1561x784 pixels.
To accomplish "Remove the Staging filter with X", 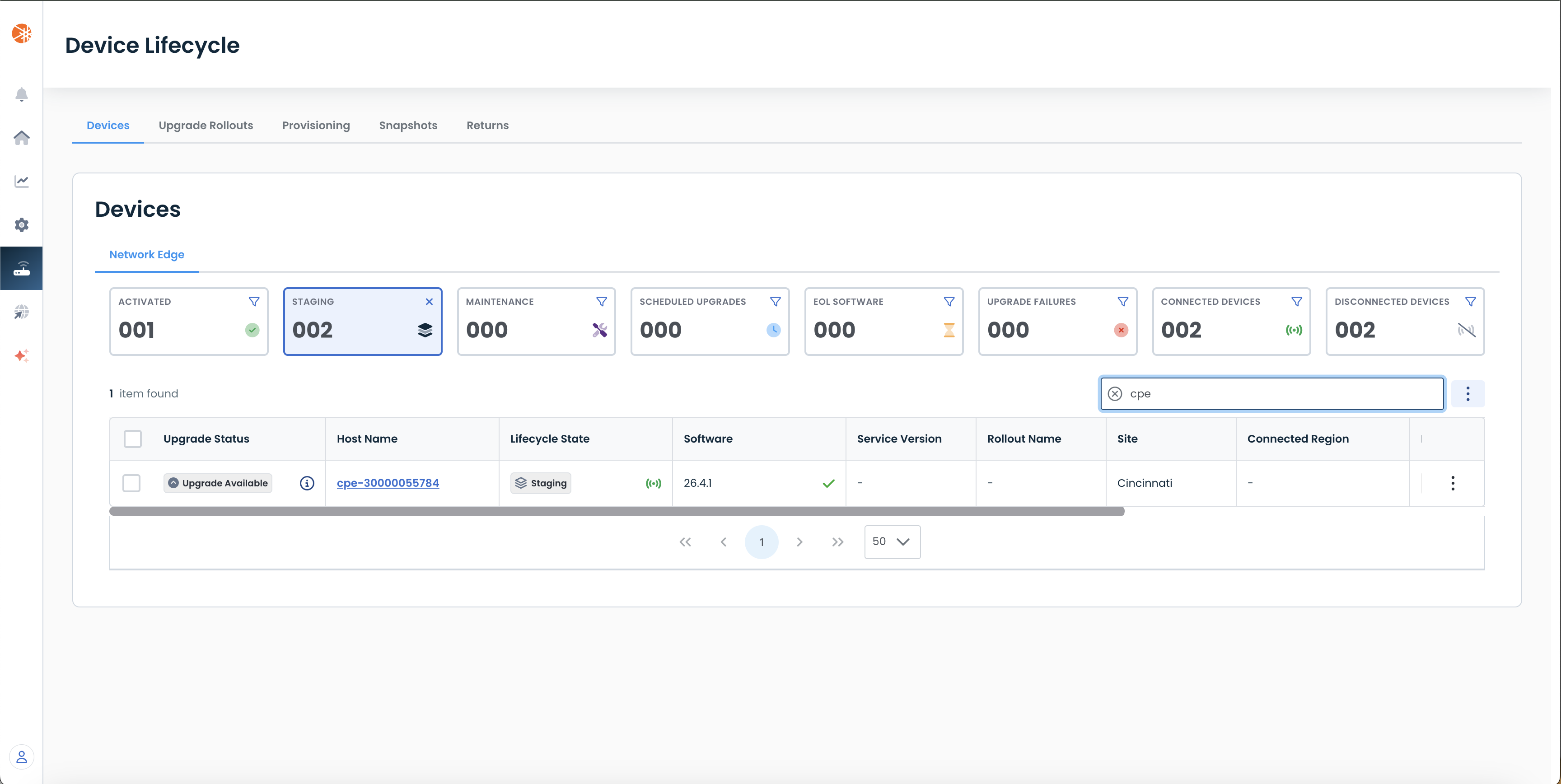I will pyautogui.click(x=429, y=302).
